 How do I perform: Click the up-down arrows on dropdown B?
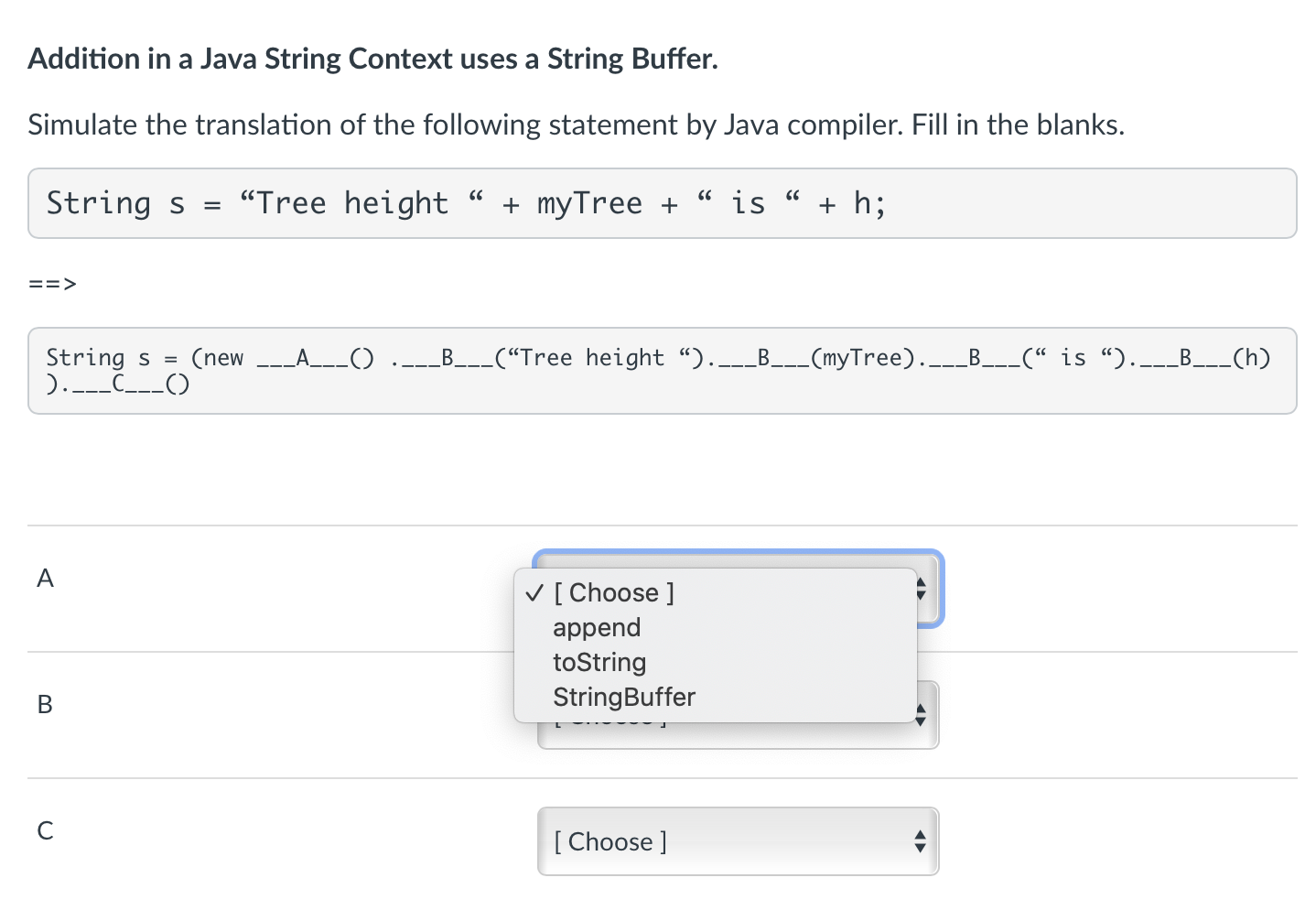coord(921,716)
